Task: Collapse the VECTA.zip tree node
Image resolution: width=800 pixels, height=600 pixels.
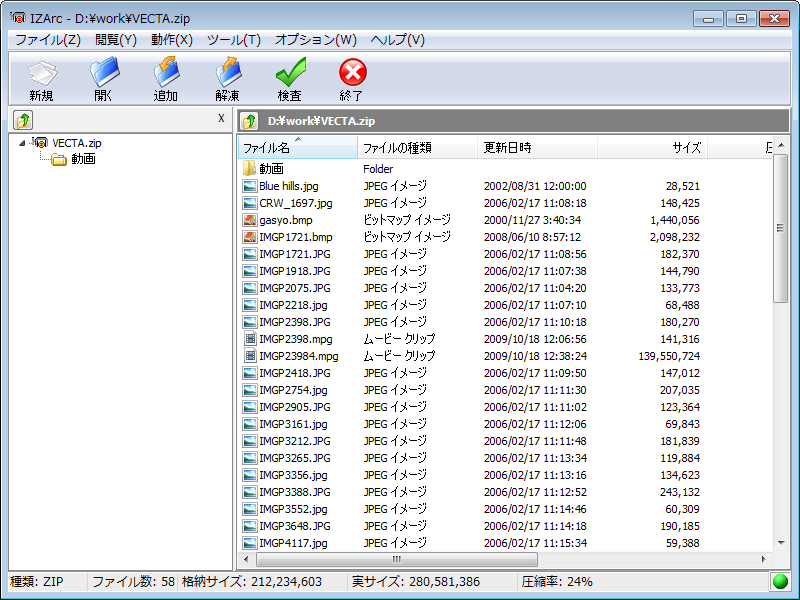Action: (22, 143)
